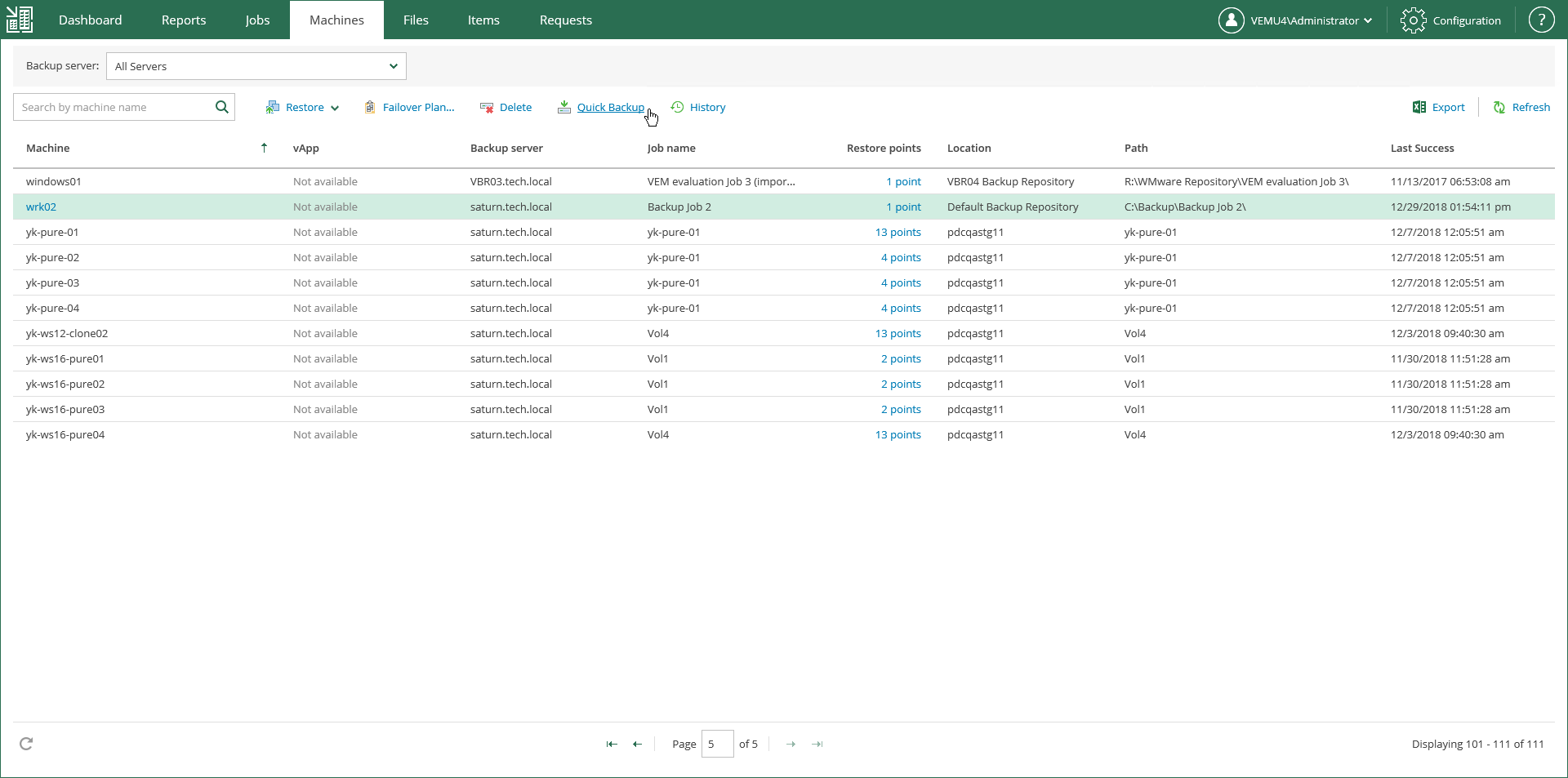This screenshot has width=1568, height=778.
Task: Click the History clock icon
Action: pyautogui.click(x=677, y=107)
